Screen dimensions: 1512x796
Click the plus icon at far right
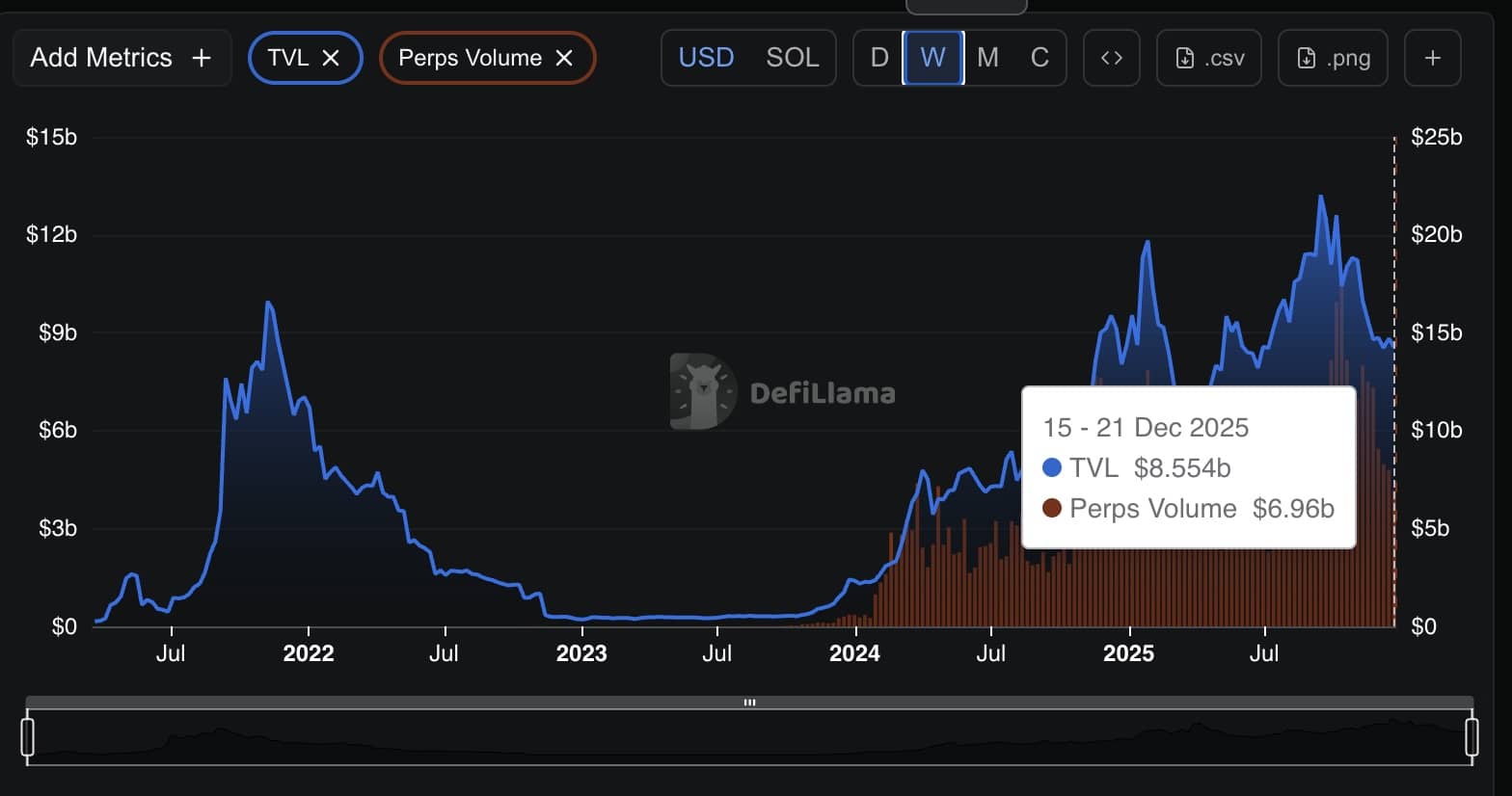[x=1432, y=58]
